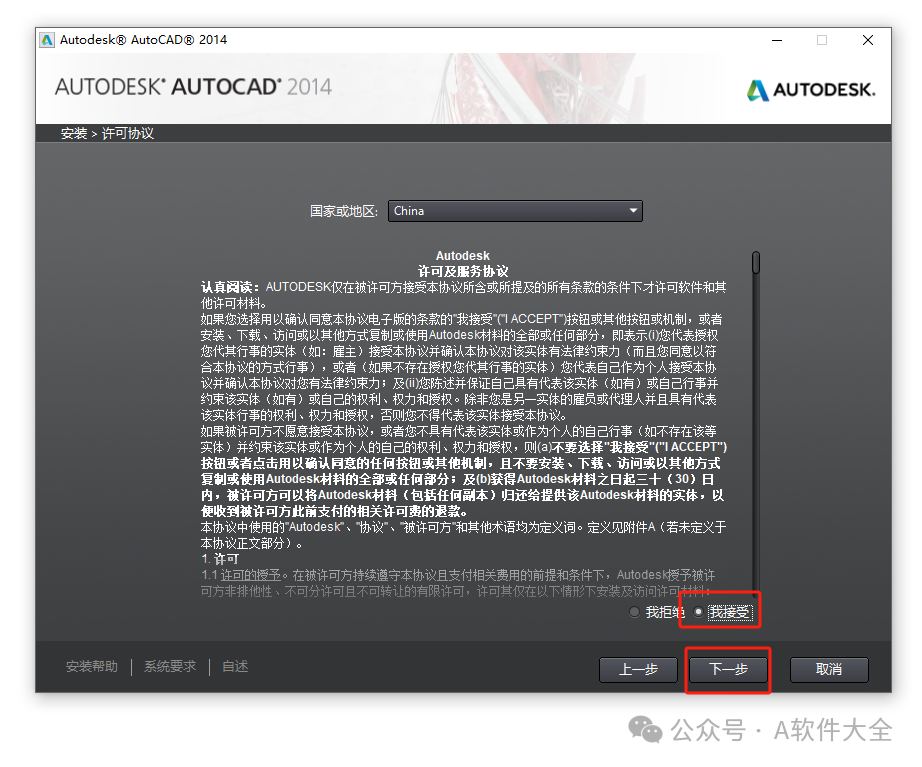Click the 取消 (Cancel) button

pos(829,669)
